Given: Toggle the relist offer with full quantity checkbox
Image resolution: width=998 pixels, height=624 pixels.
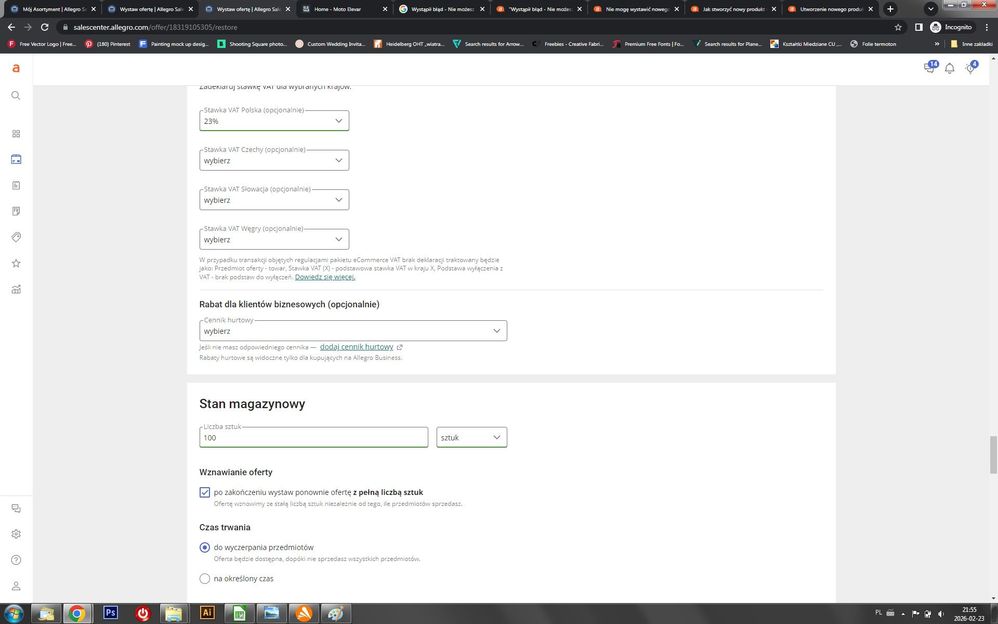Looking at the screenshot, I should coord(205,492).
